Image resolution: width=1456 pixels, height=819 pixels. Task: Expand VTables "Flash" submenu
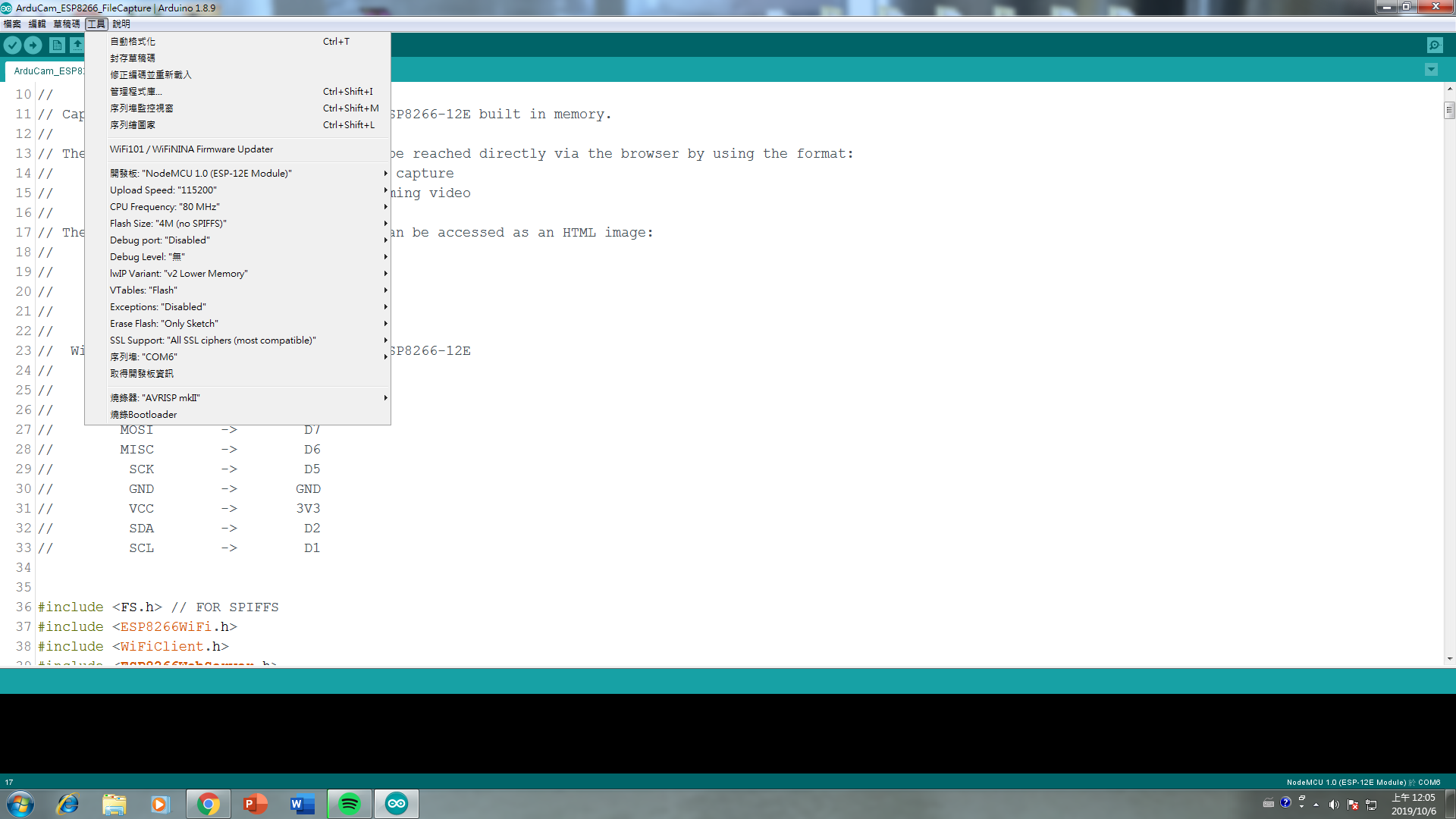(x=238, y=290)
